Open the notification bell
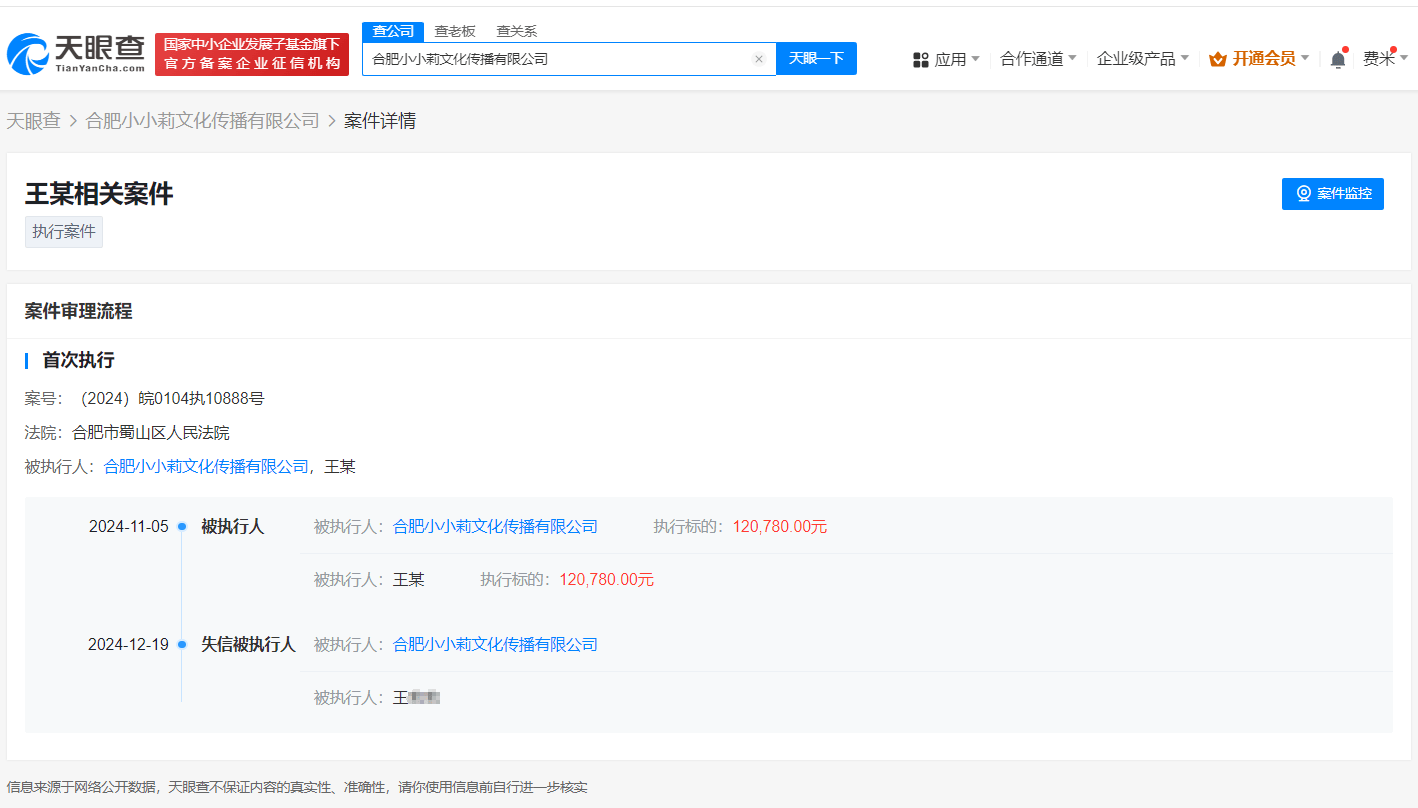This screenshot has width=1418, height=808. pos(1338,59)
